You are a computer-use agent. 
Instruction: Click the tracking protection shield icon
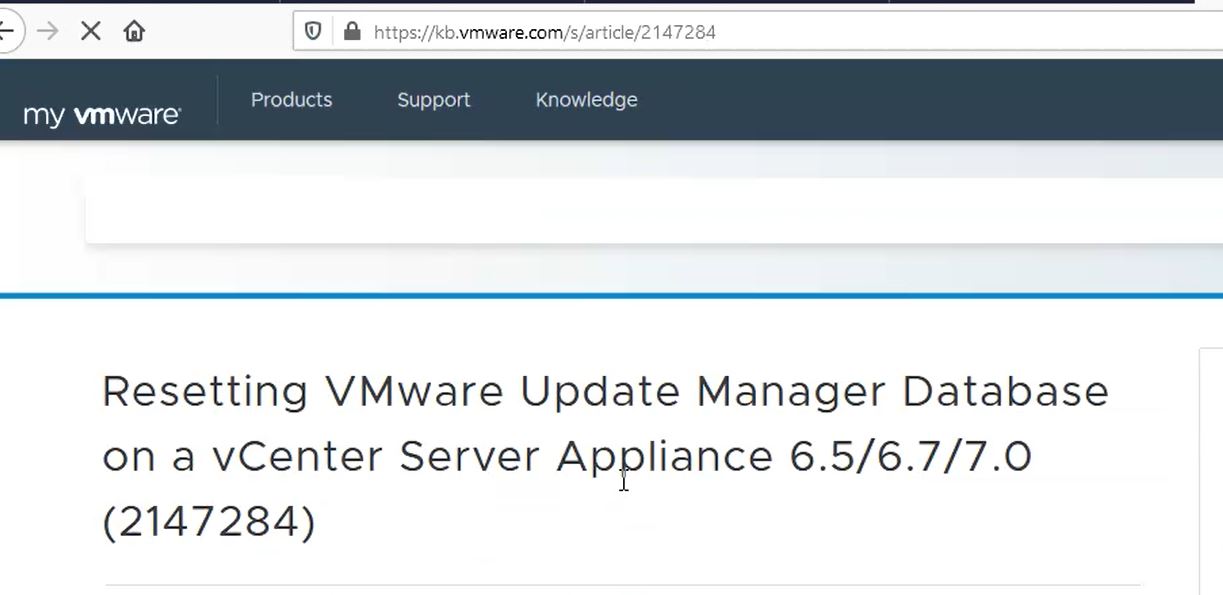tap(313, 31)
